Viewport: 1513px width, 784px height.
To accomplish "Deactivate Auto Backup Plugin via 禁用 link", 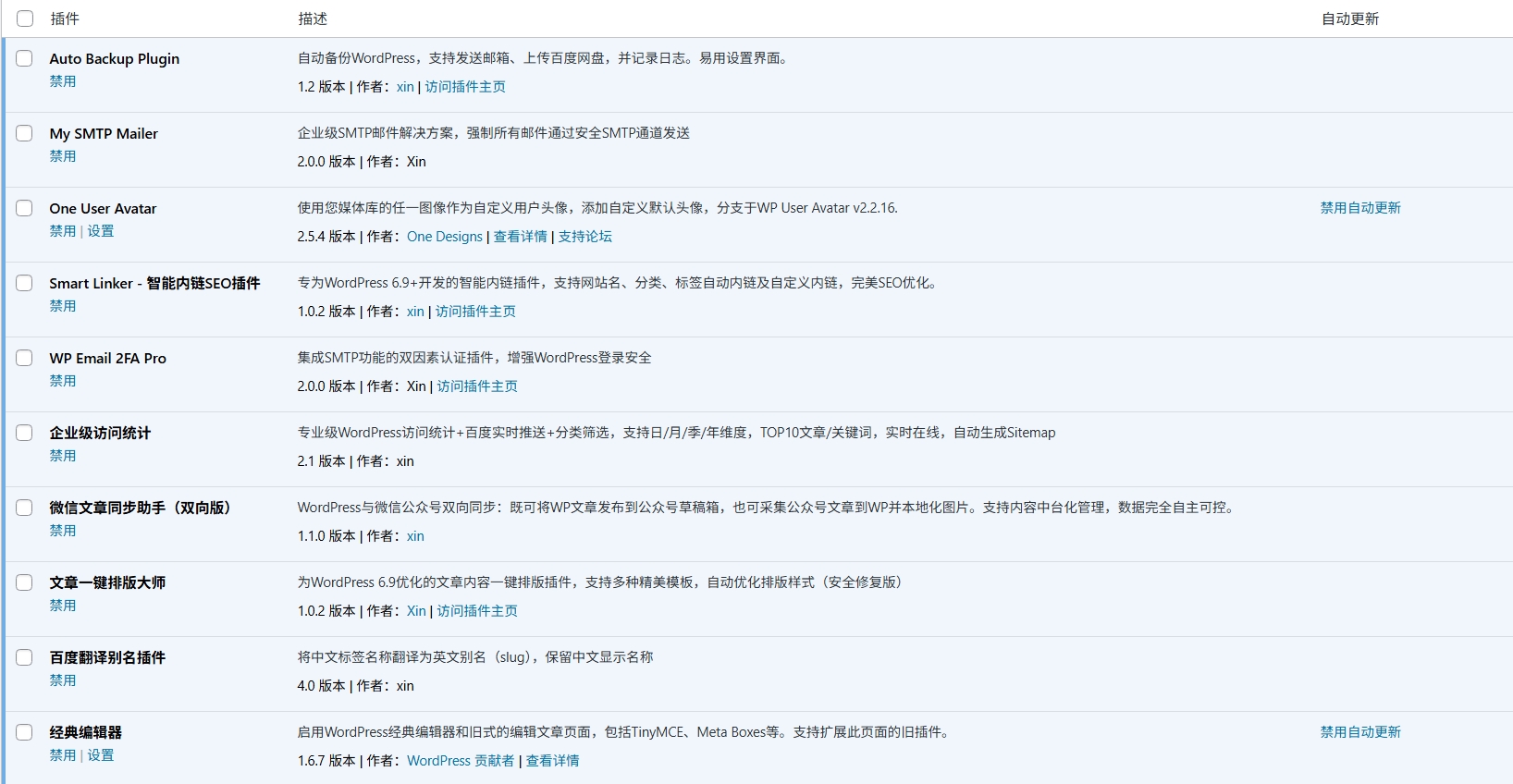I will pos(63,81).
